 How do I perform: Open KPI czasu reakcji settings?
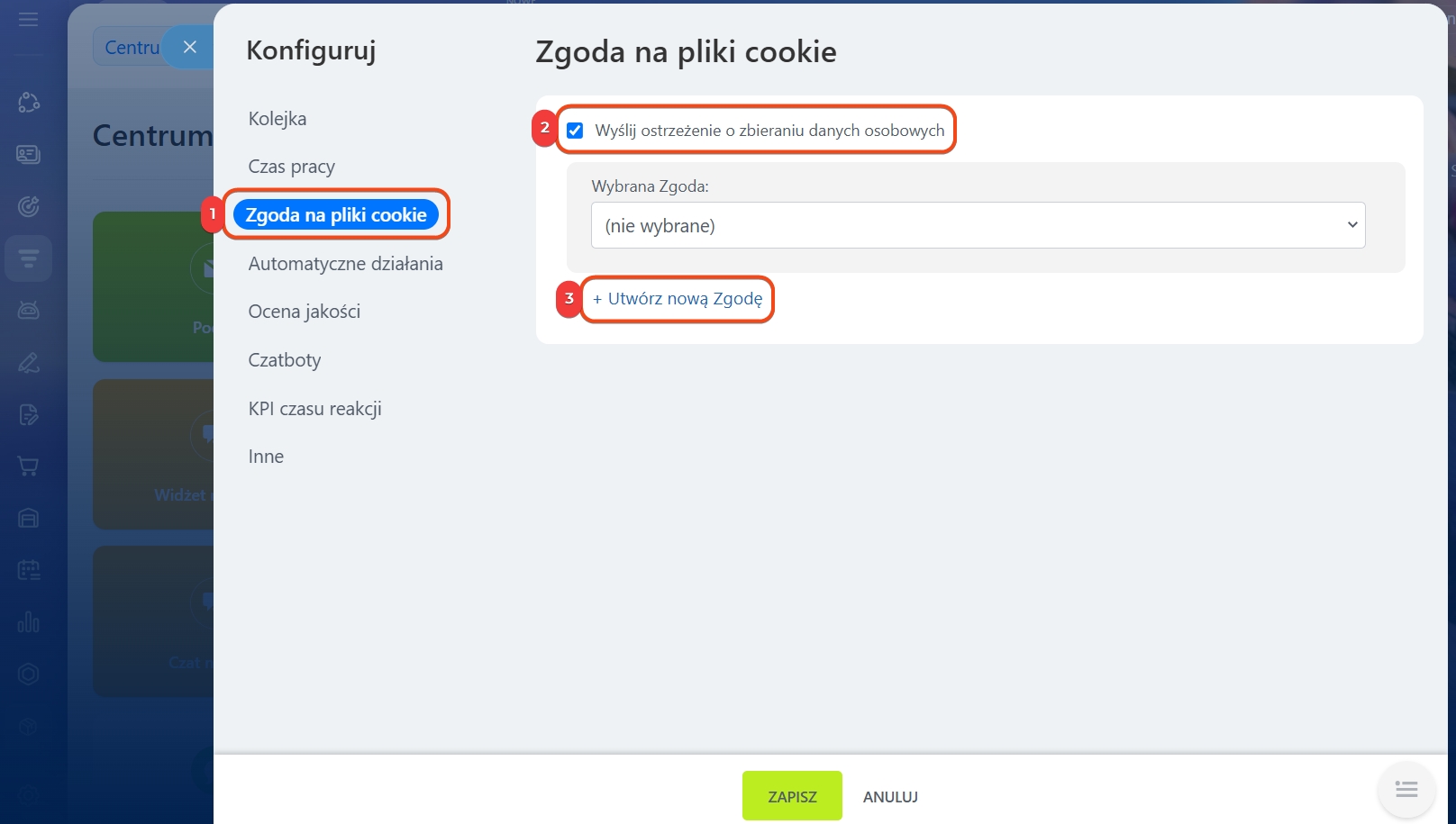coord(314,409)
